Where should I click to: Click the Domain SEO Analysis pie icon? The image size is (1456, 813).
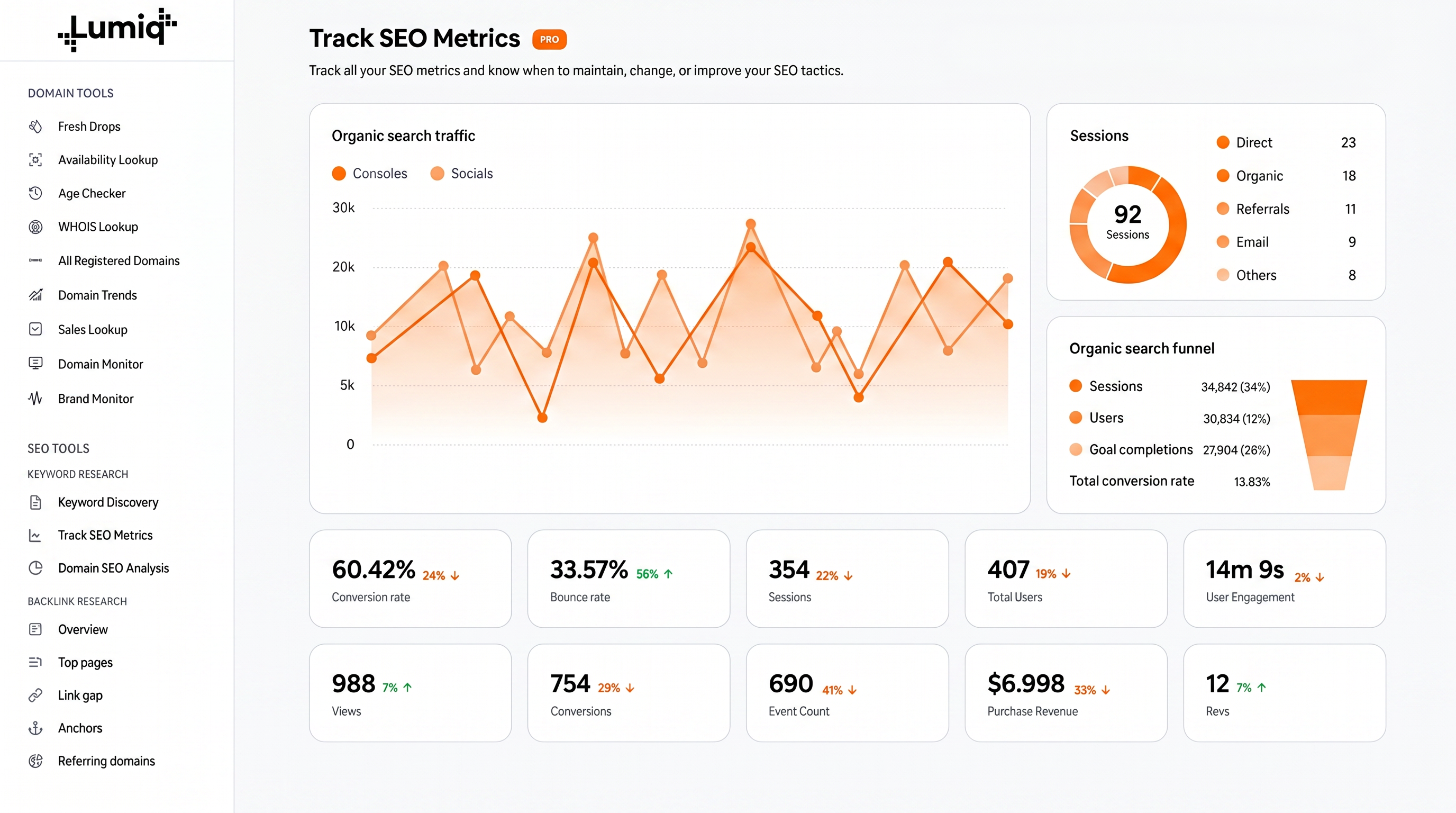click(x=35, y=568)
